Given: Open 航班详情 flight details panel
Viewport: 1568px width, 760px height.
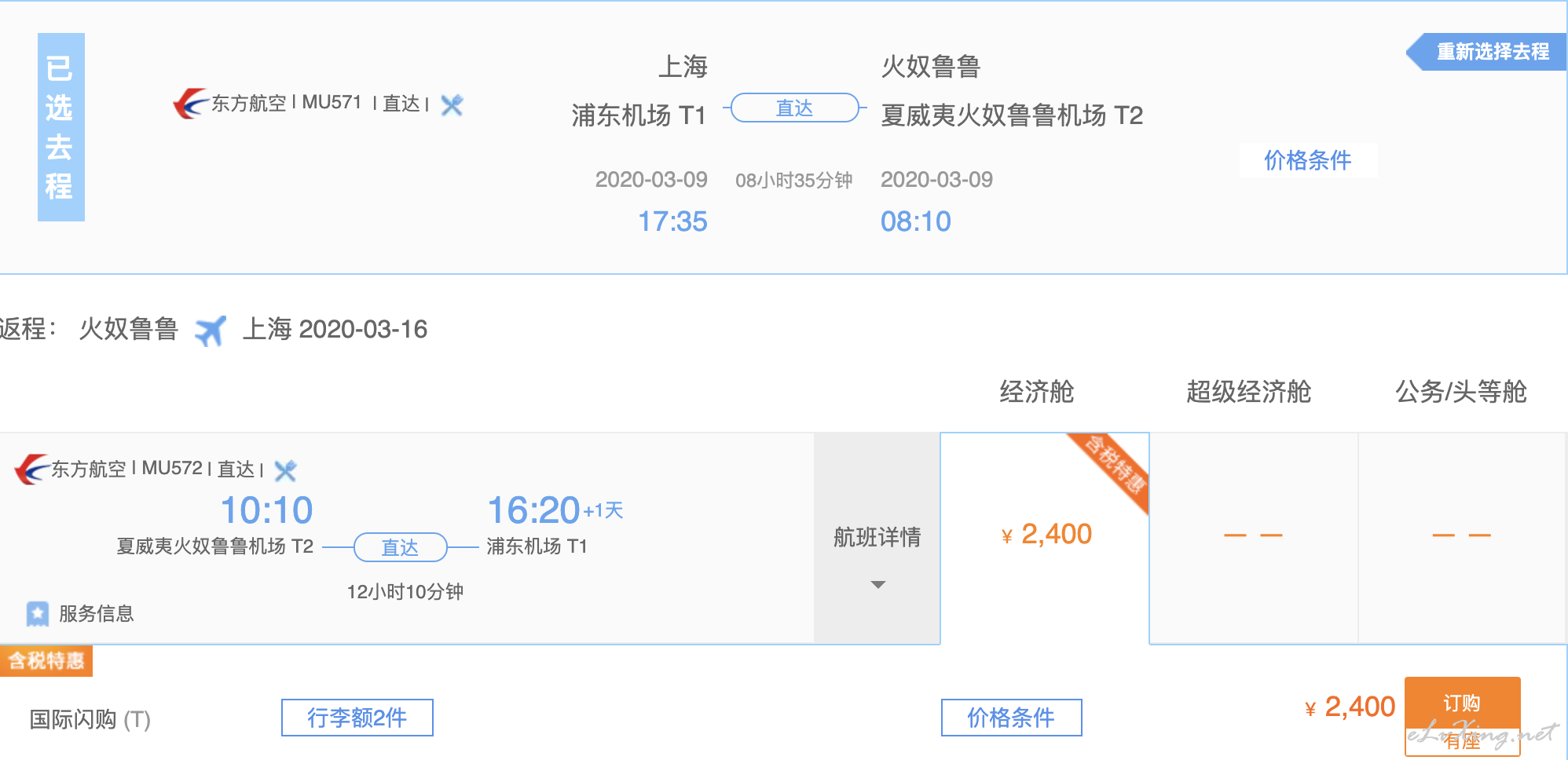Looking at the screenshot, I should click(877, 538).
